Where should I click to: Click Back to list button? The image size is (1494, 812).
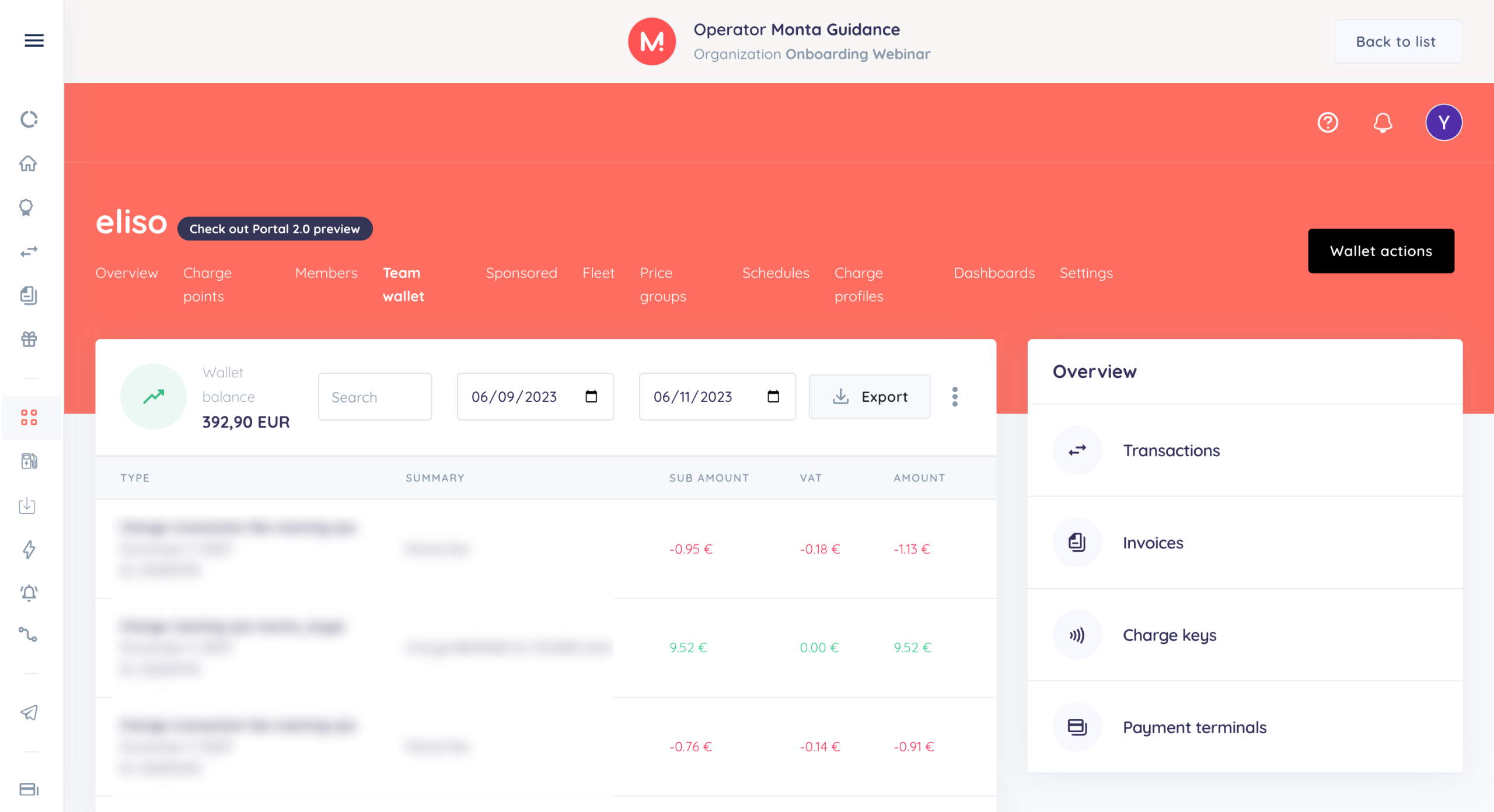tap(1397, 41)
